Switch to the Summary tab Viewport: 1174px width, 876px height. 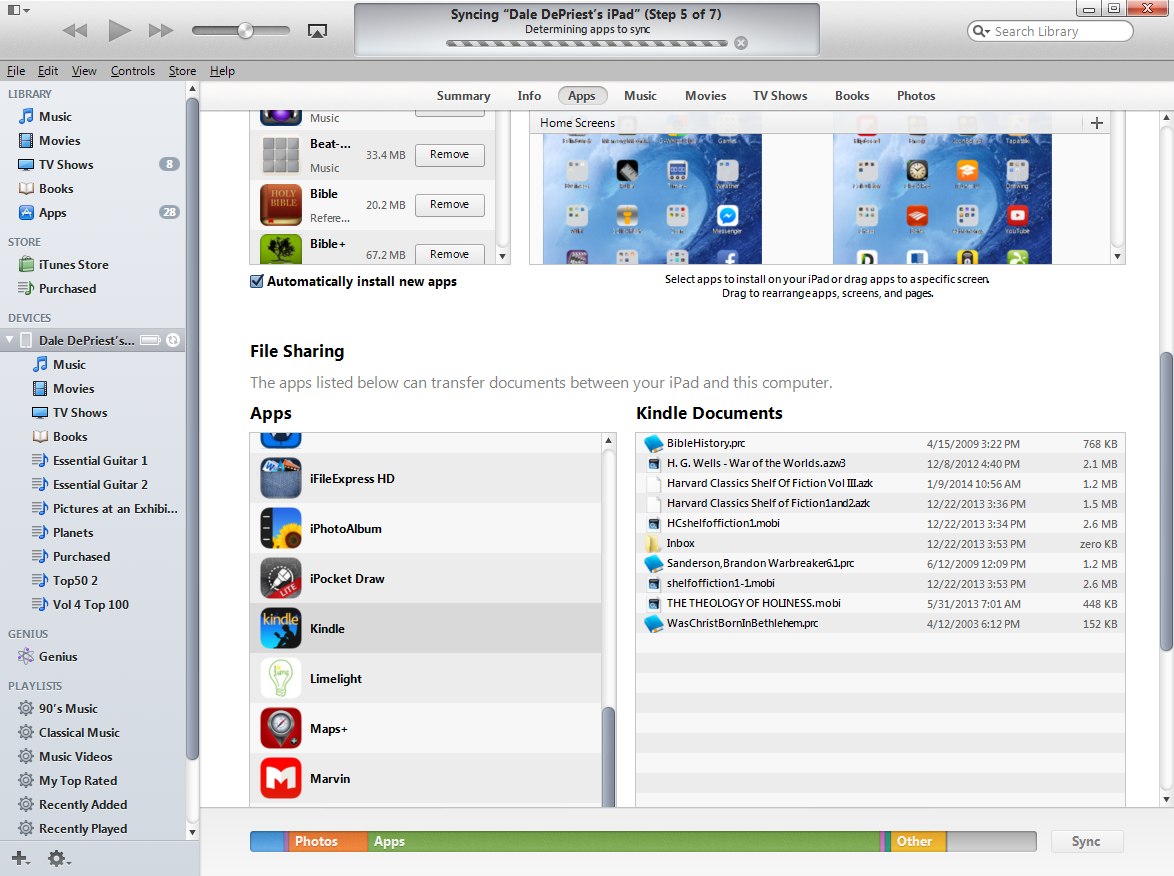[463, 96]
